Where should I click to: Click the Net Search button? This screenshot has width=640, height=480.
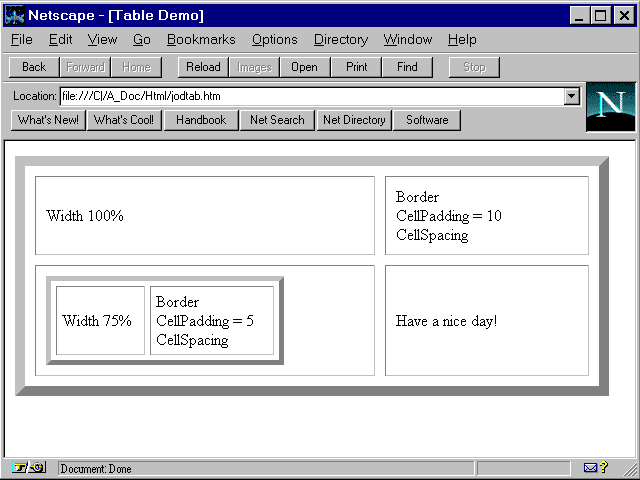coord(277,120)
